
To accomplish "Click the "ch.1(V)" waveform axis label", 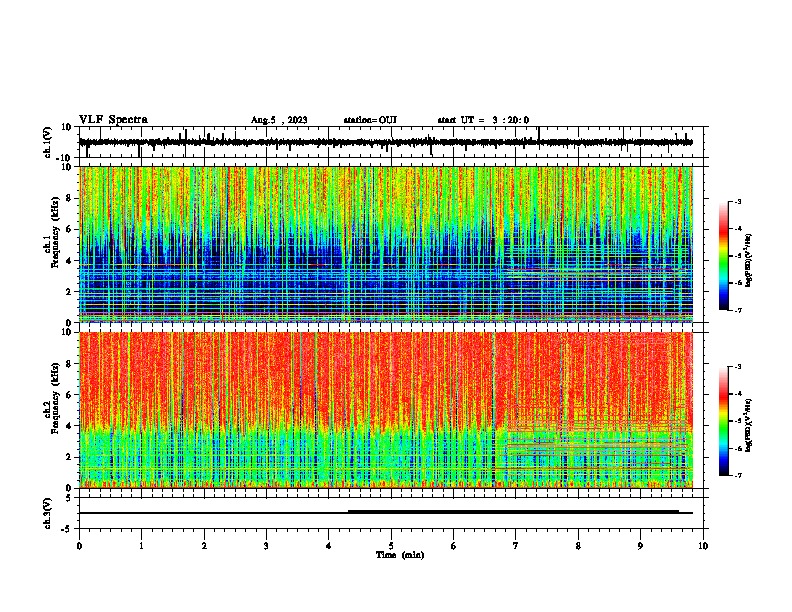I will tap(48, 142).
